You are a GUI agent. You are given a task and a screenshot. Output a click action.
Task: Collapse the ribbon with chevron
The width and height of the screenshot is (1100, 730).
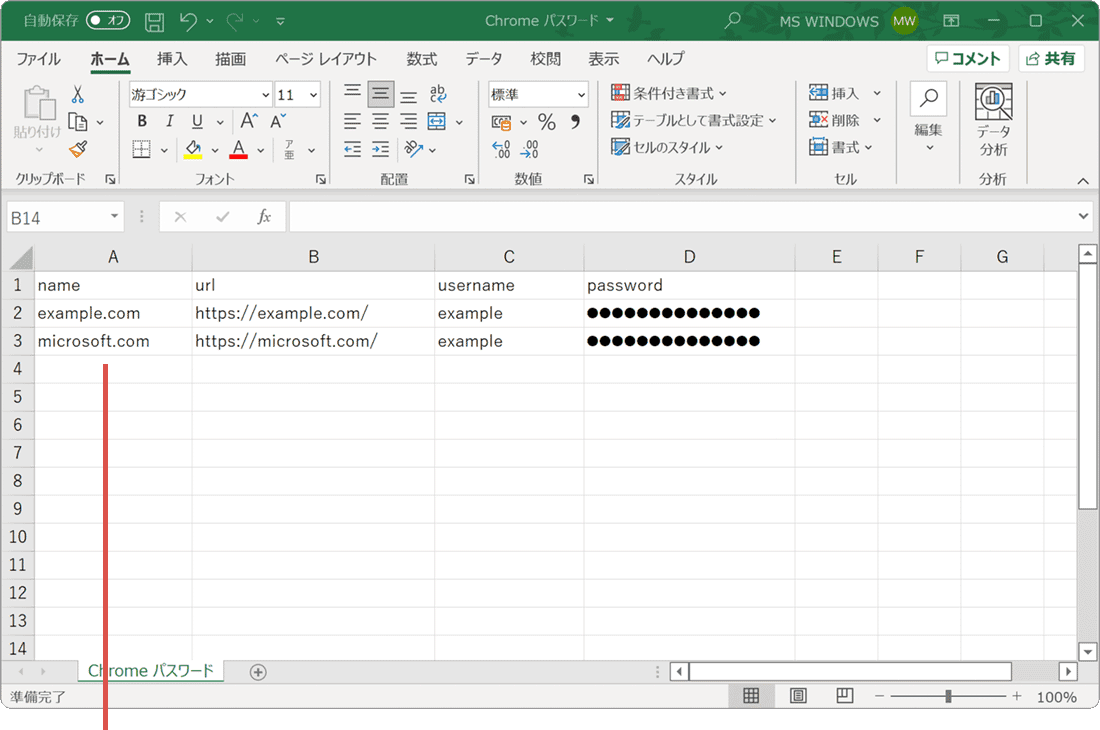pos(1083,181)
